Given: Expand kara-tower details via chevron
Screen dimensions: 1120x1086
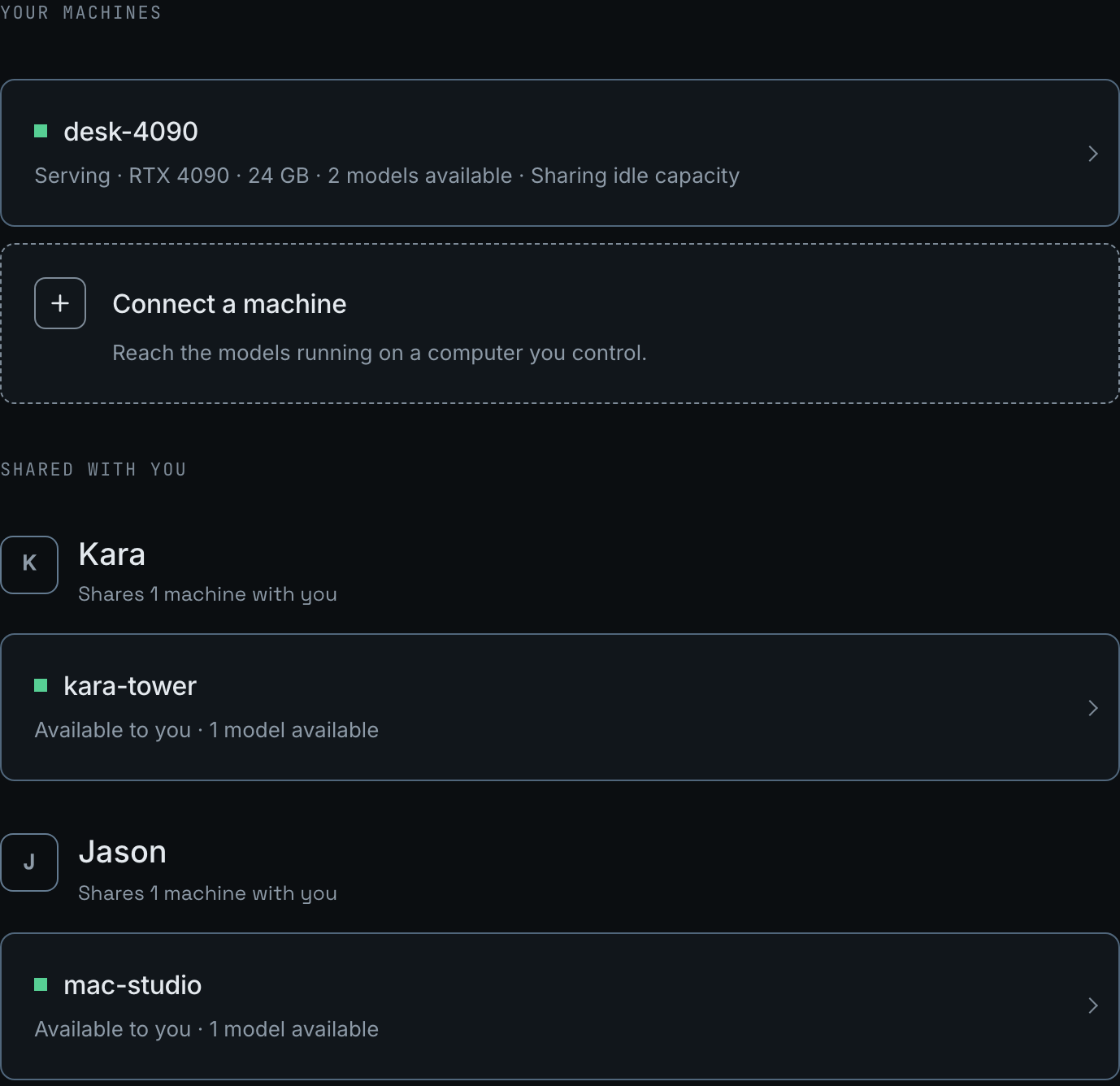Looking at the screenshot, I should pyautogui.click(x=1093, y=708).
